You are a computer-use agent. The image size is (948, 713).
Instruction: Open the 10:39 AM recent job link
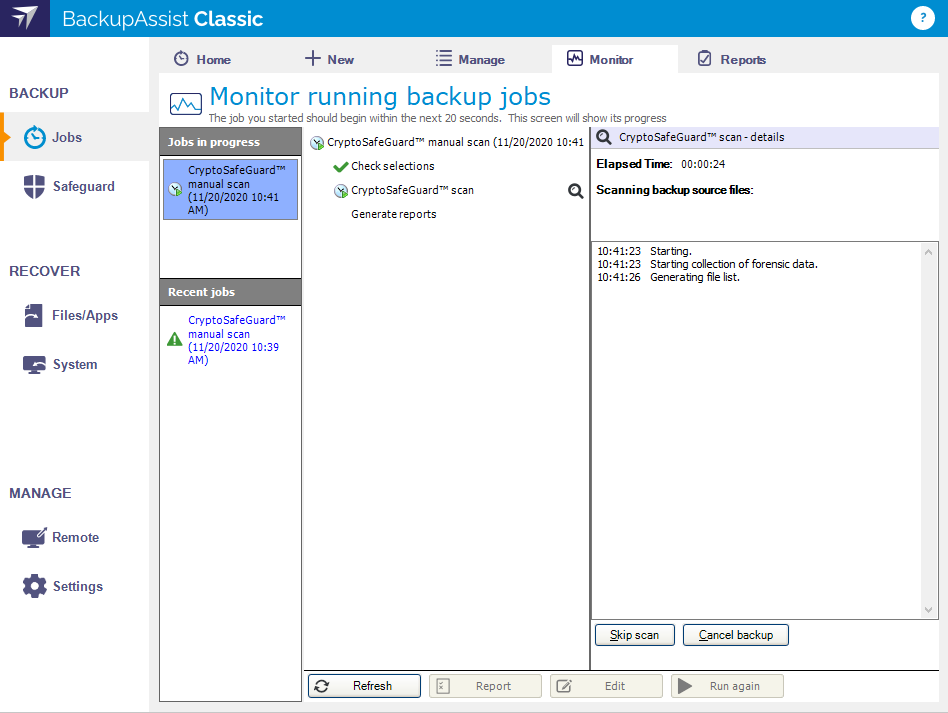coord(236,339)
